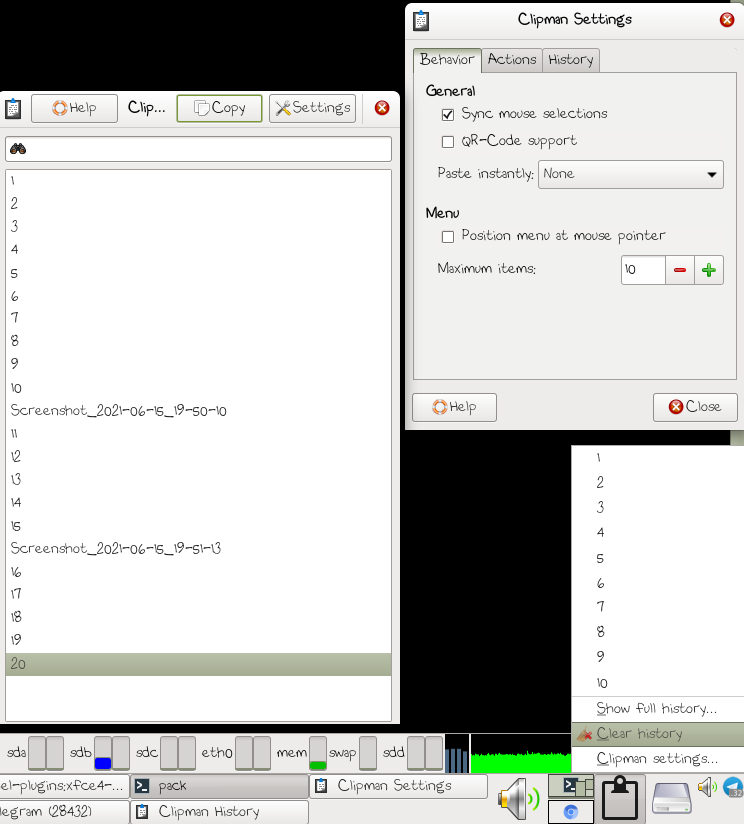Copy the selected history entry

pos(219,108)
